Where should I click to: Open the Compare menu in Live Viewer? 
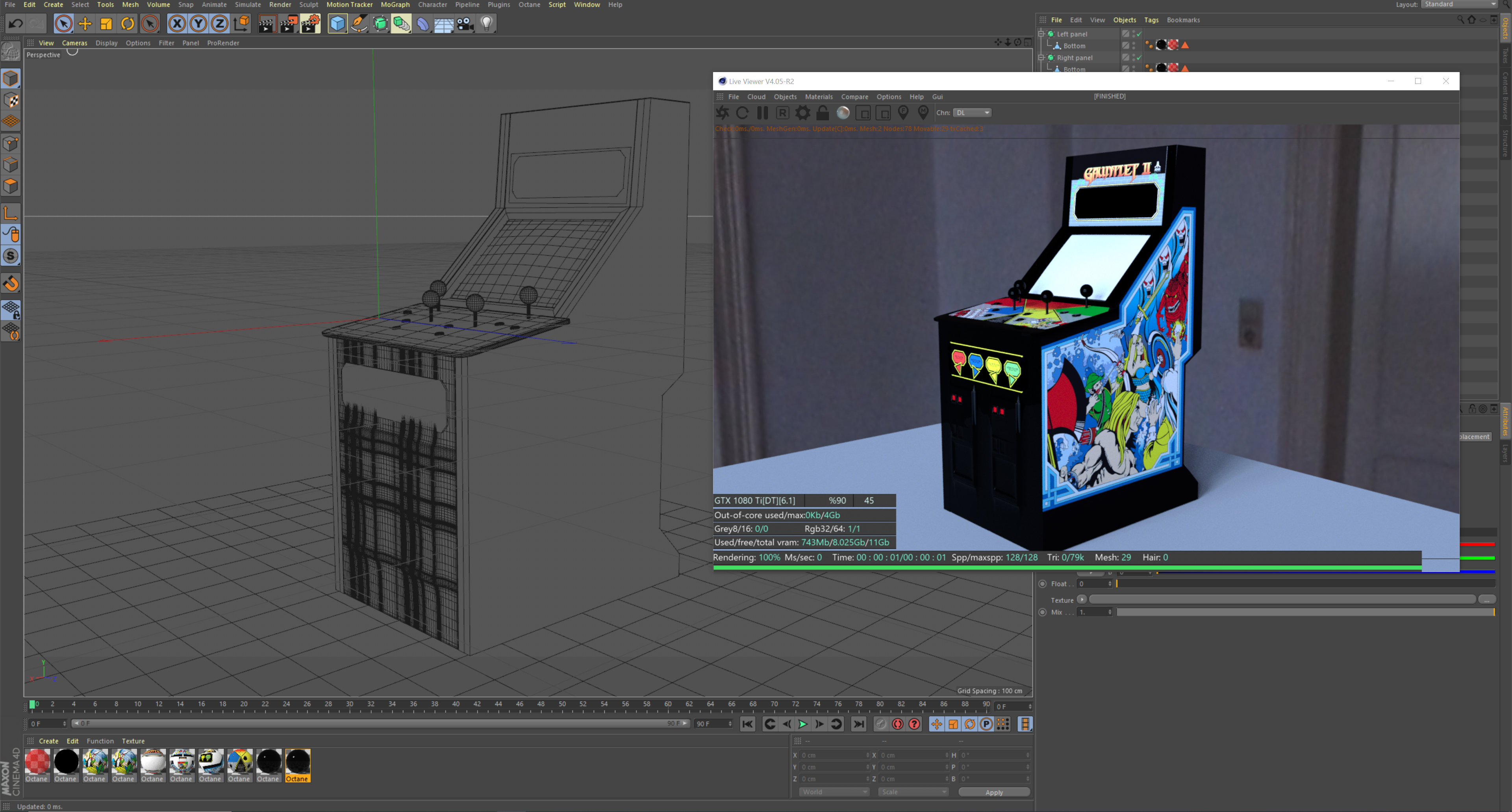tap(854, 97)
